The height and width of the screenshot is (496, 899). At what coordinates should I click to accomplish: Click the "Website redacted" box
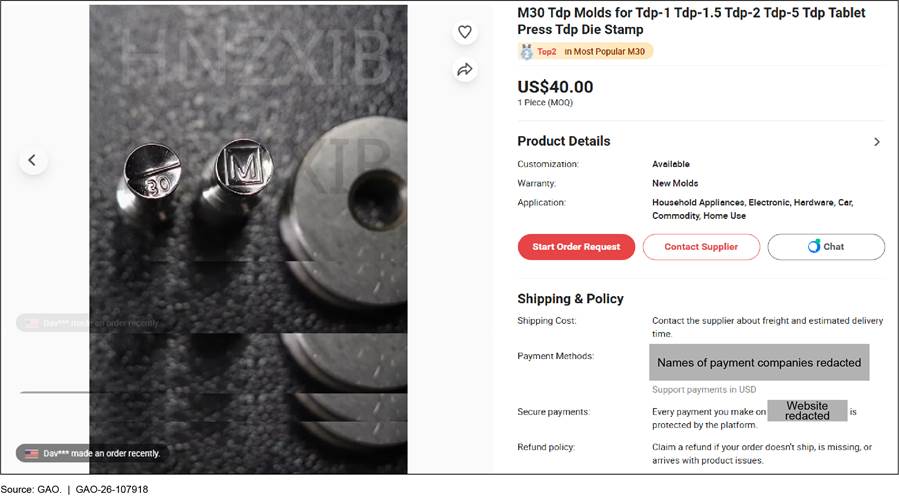tap(806, 411)
